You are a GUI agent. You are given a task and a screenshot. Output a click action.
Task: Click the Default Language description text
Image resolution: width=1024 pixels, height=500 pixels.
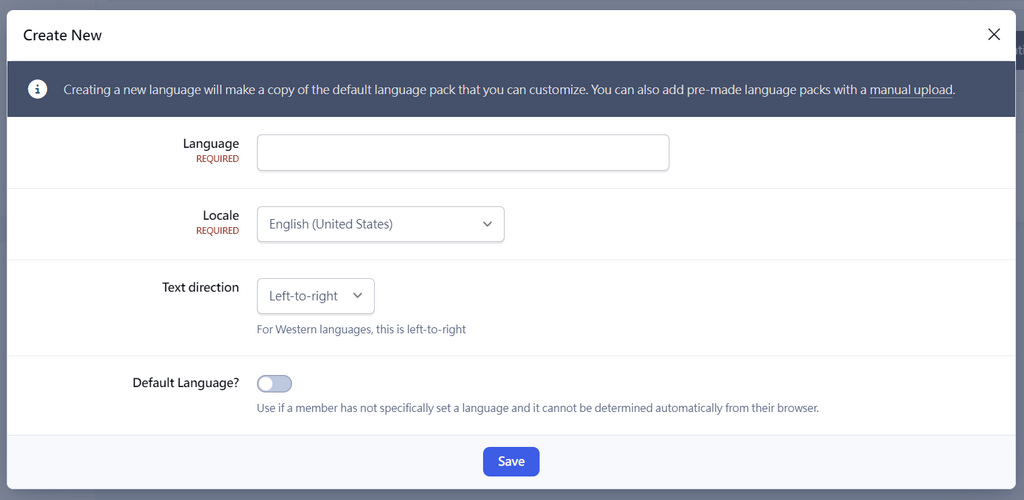(537, 409)
